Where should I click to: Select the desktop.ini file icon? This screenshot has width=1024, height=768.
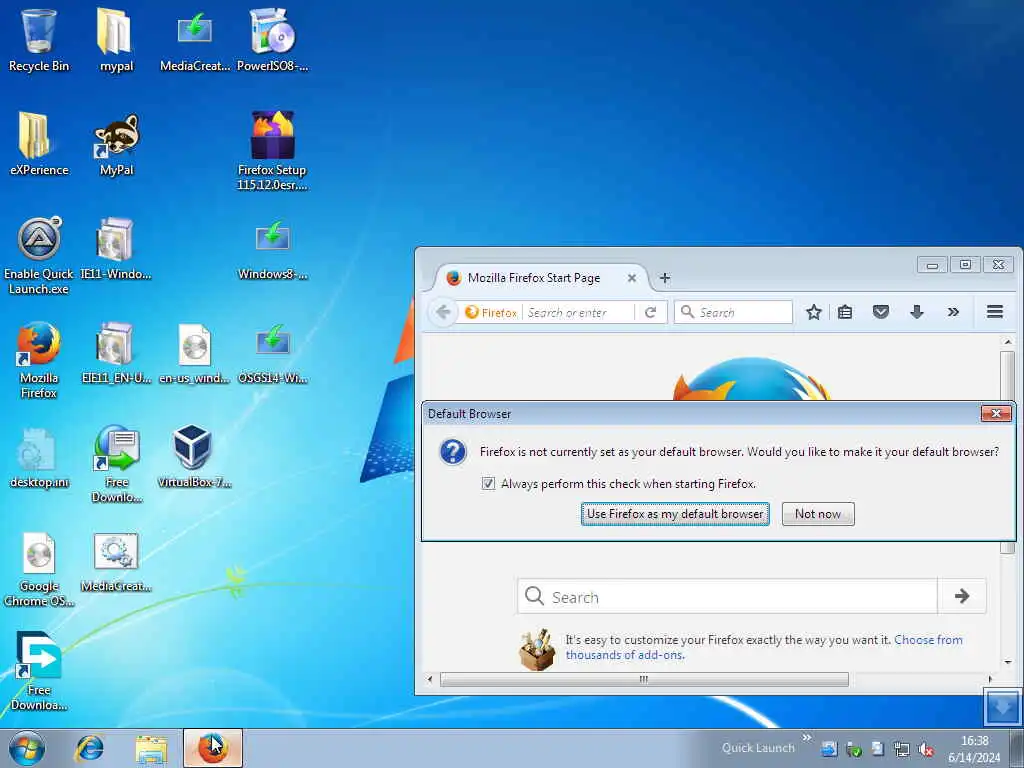pos(39,457)
